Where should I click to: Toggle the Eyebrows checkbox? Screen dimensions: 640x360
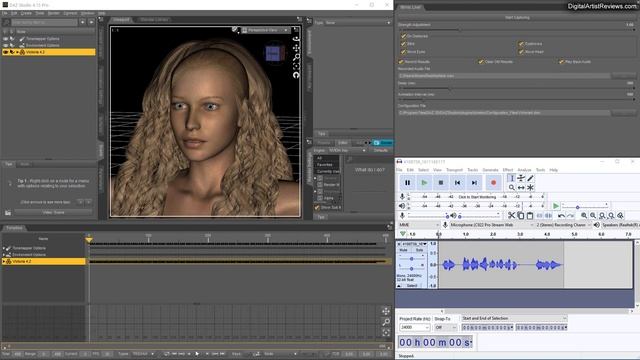(x=521, y=44)
